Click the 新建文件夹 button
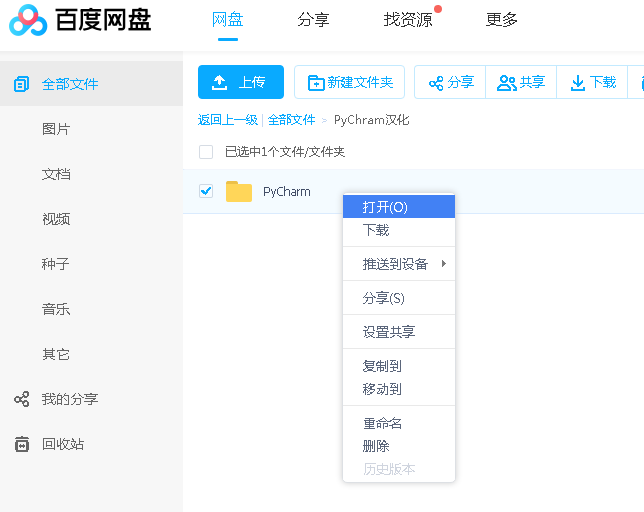Viewport: 644px width, 512px height. point(350,82)
